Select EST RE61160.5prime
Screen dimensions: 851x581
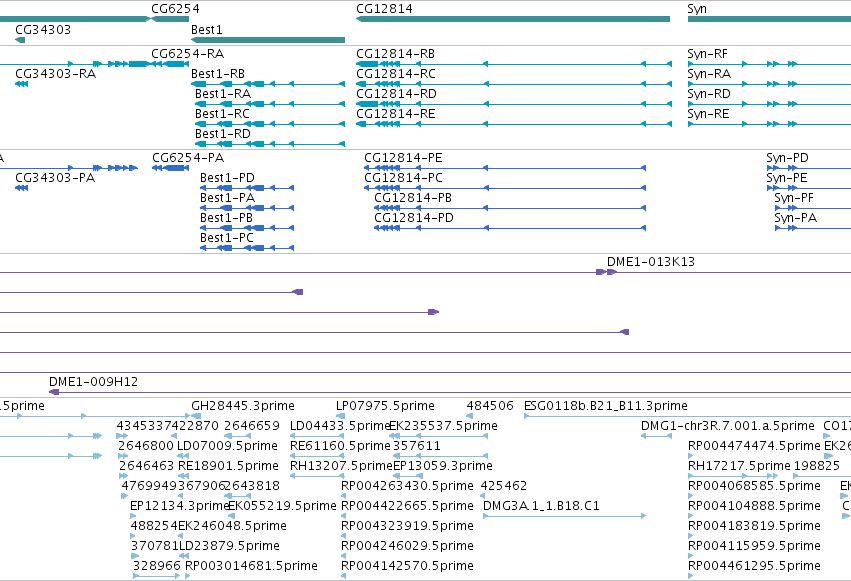click(x=340, y=446)
